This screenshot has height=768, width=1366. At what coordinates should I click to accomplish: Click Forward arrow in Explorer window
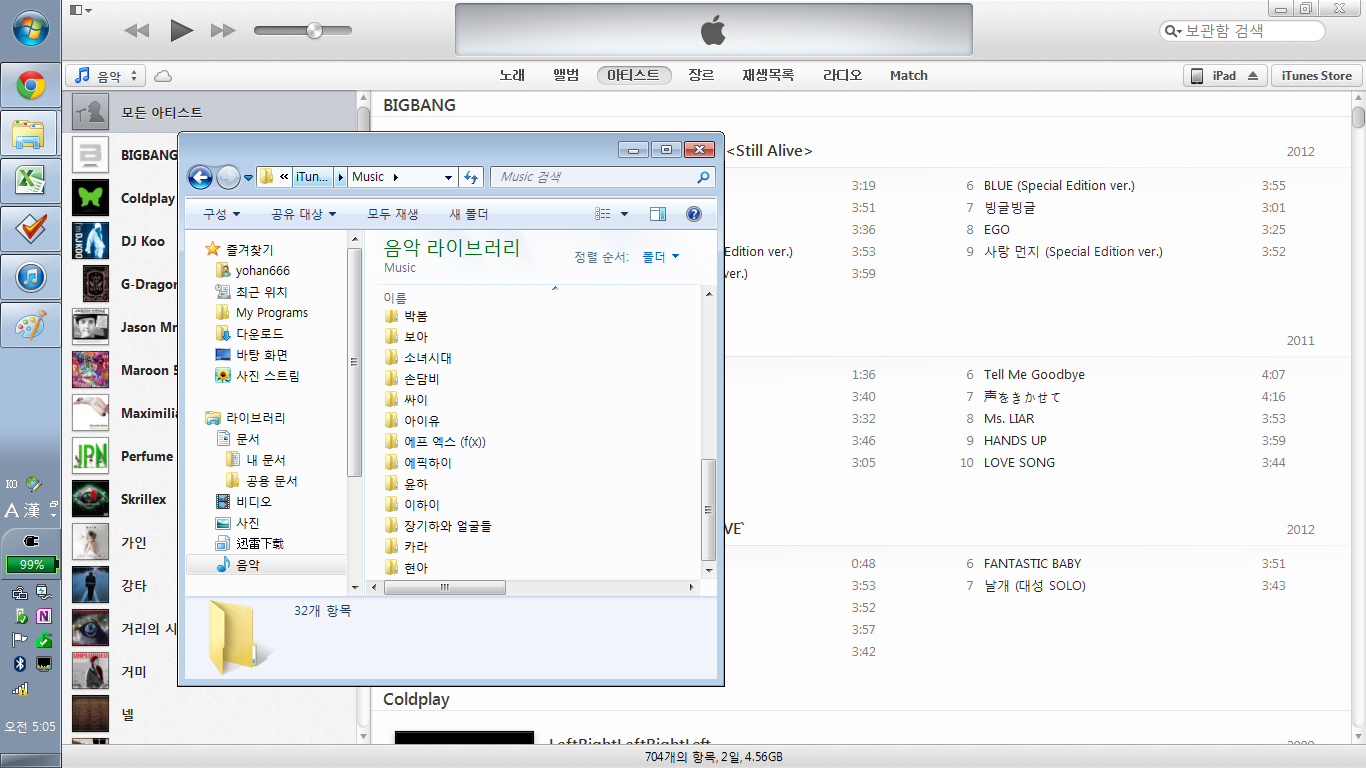[228, 177]
